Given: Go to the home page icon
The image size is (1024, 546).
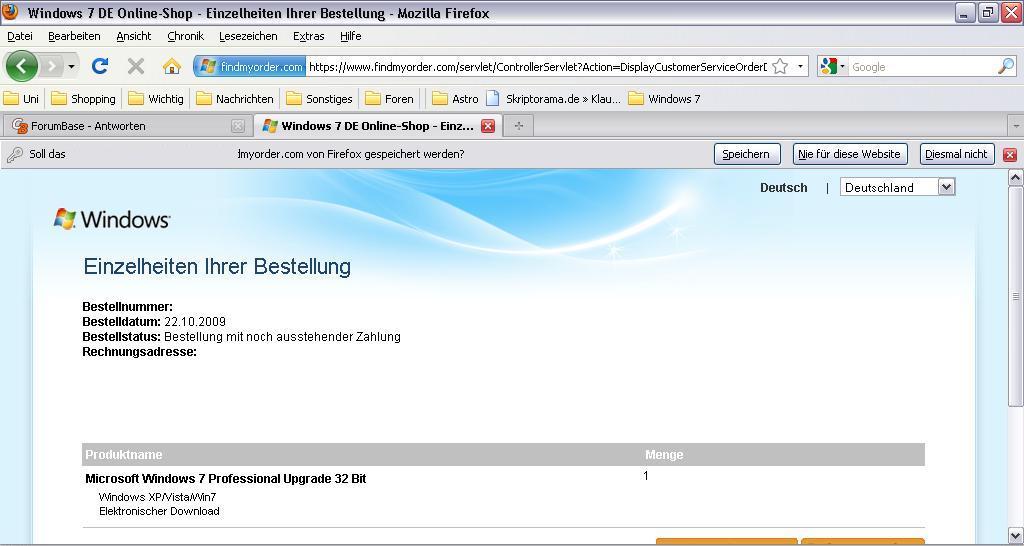Looking at the screenshot, I should tap(172, 66).
